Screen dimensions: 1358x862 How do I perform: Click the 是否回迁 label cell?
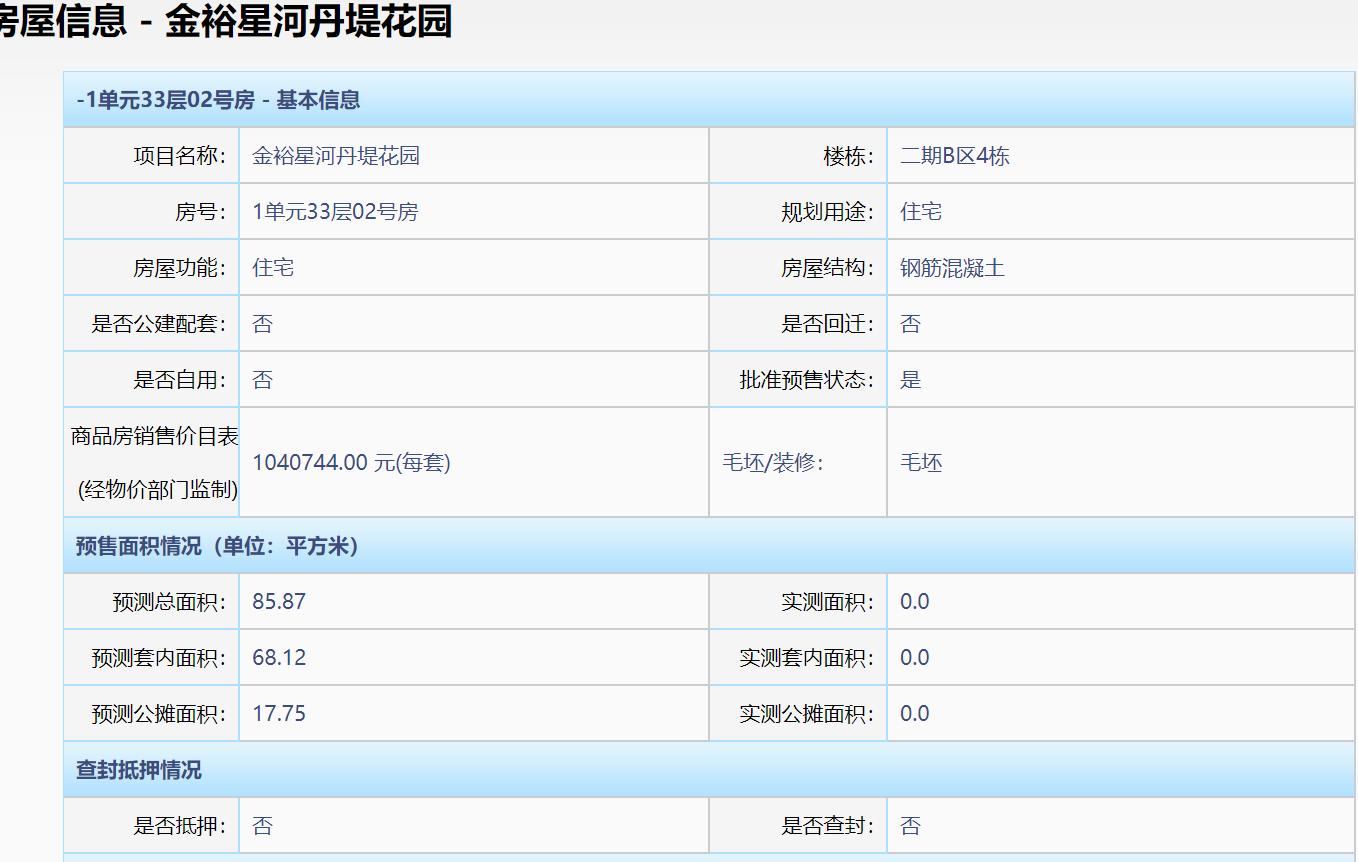point(820,323)
